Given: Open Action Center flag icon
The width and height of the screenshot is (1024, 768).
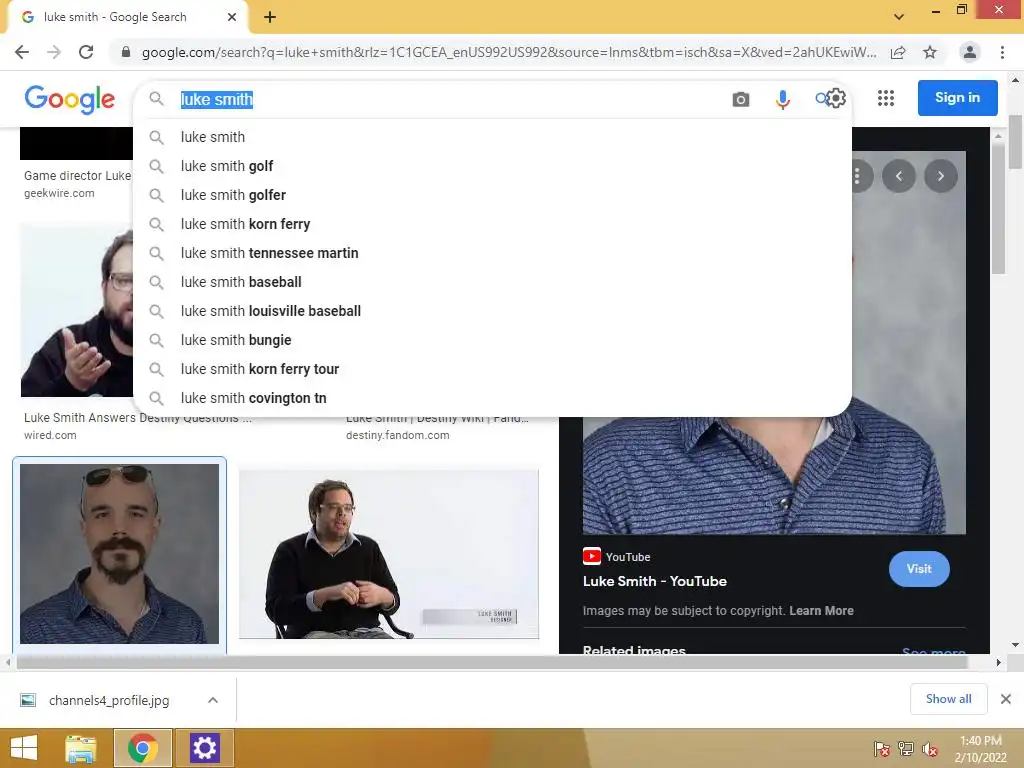Looking at the screenshot, I should pyautogui.click(x=881, y=749).
